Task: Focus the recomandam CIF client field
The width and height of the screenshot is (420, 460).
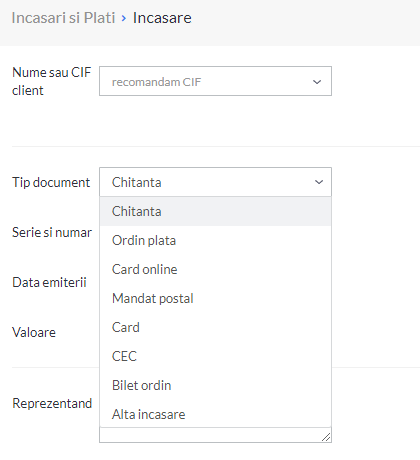Action: (215, 81)
